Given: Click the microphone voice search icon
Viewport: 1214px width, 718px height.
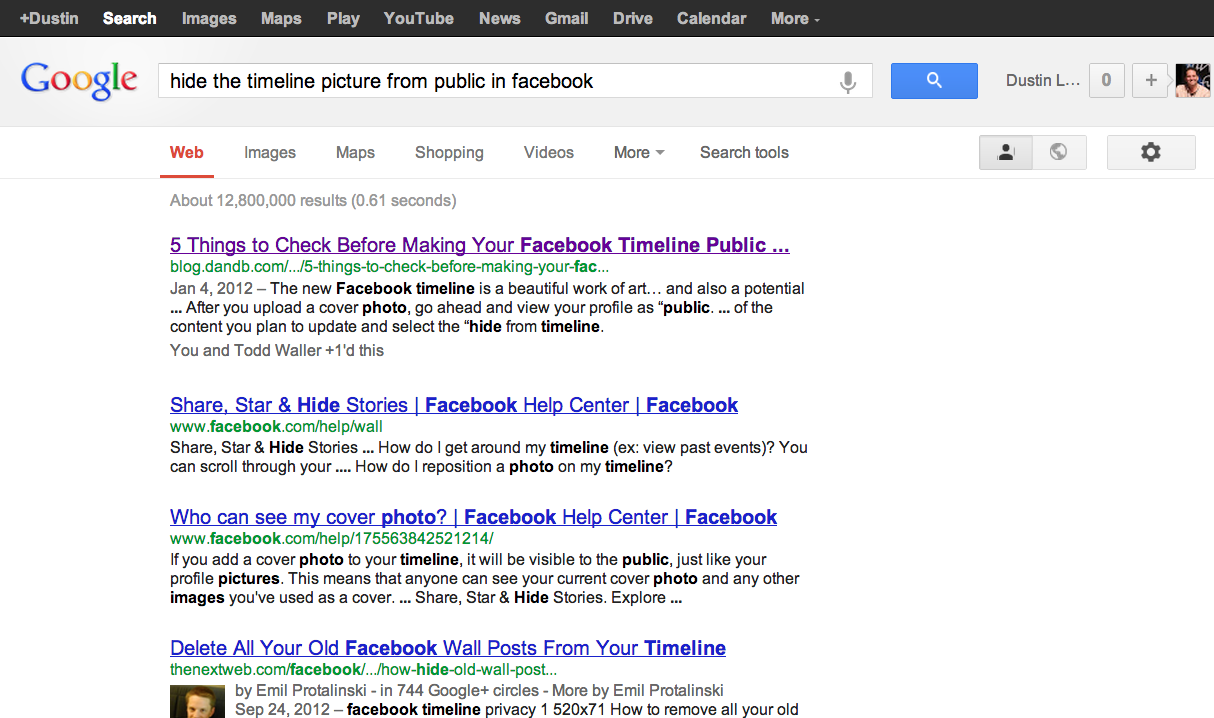Looking at the screenshot, I should (848, 81).
